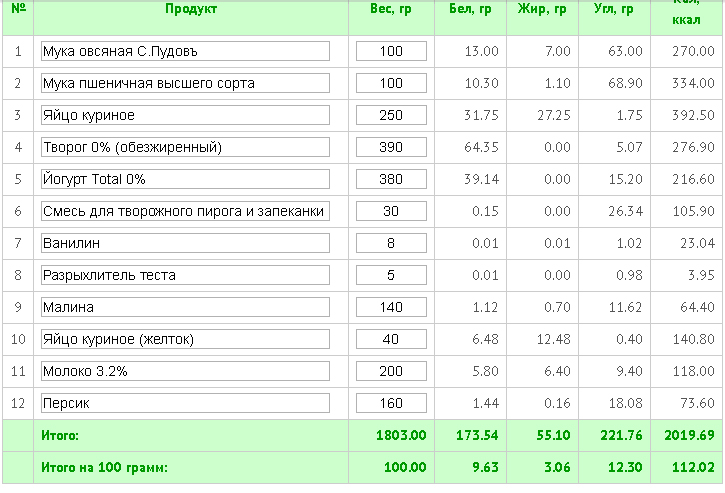Click the weight input showing 250
This screenshot has width=725, height=493.
point(391,115)
